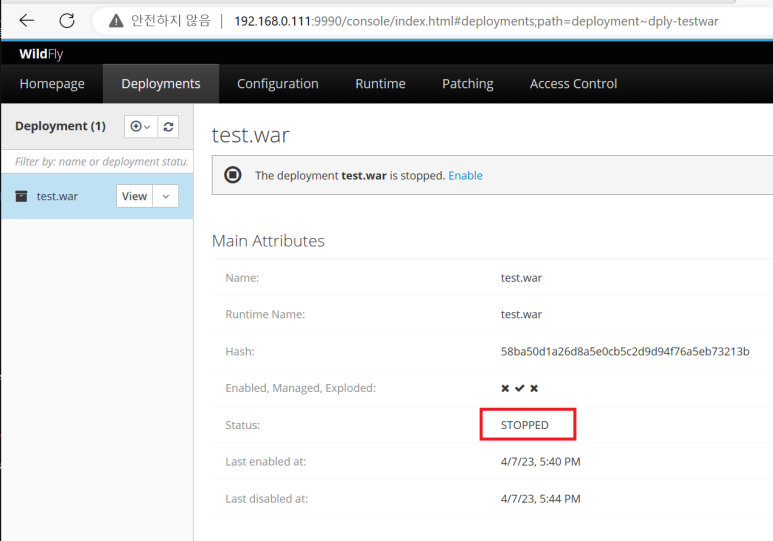Click the test.war page heading
773x541 pixels.
(250, 135)
